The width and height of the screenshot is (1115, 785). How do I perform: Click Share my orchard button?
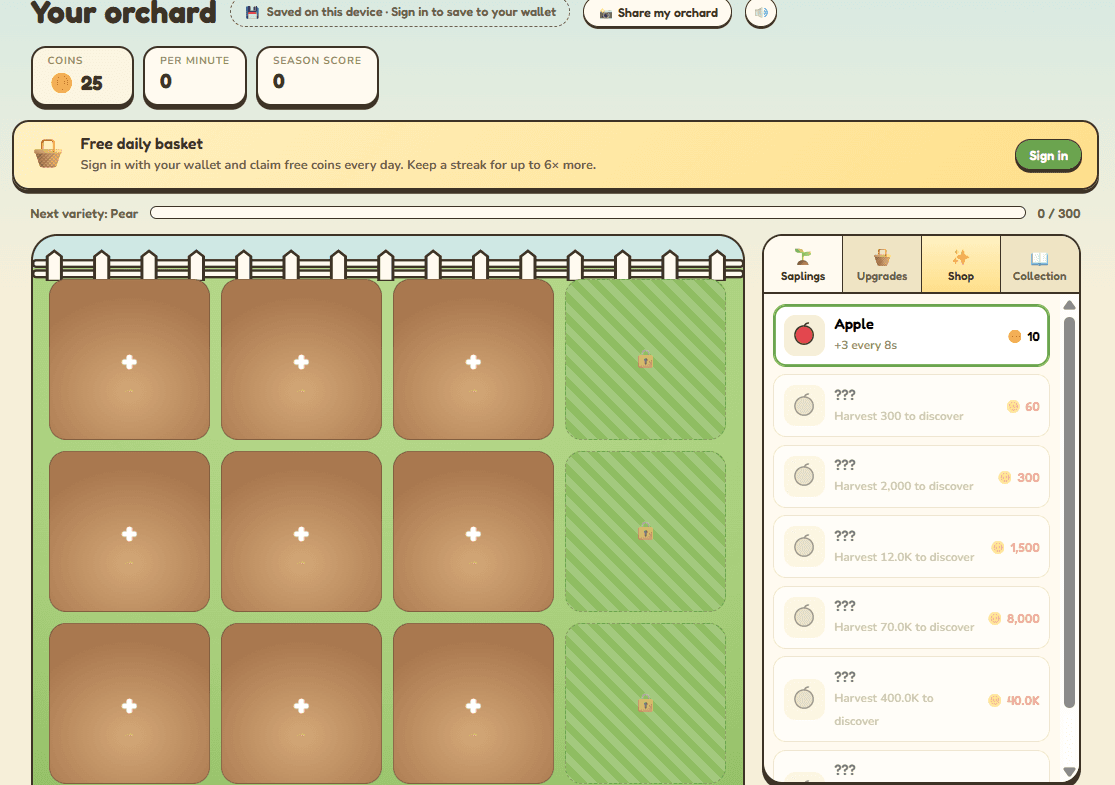(657, 13)
